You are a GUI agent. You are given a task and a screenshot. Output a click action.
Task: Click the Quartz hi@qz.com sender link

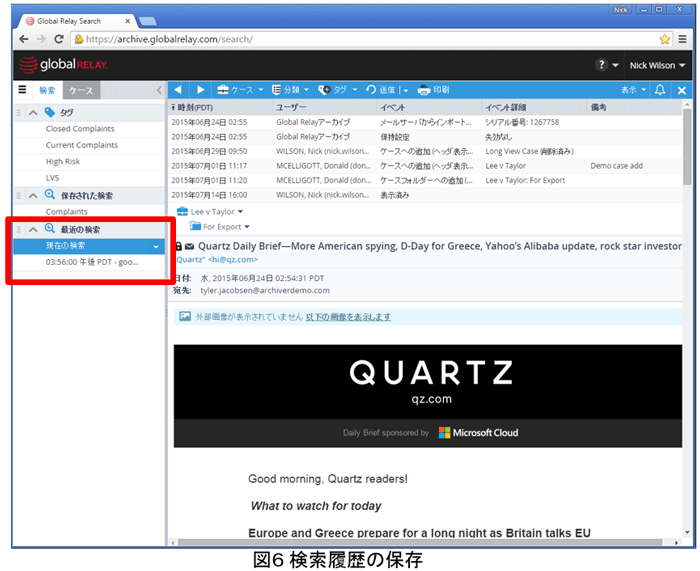[x=217, y=259]
